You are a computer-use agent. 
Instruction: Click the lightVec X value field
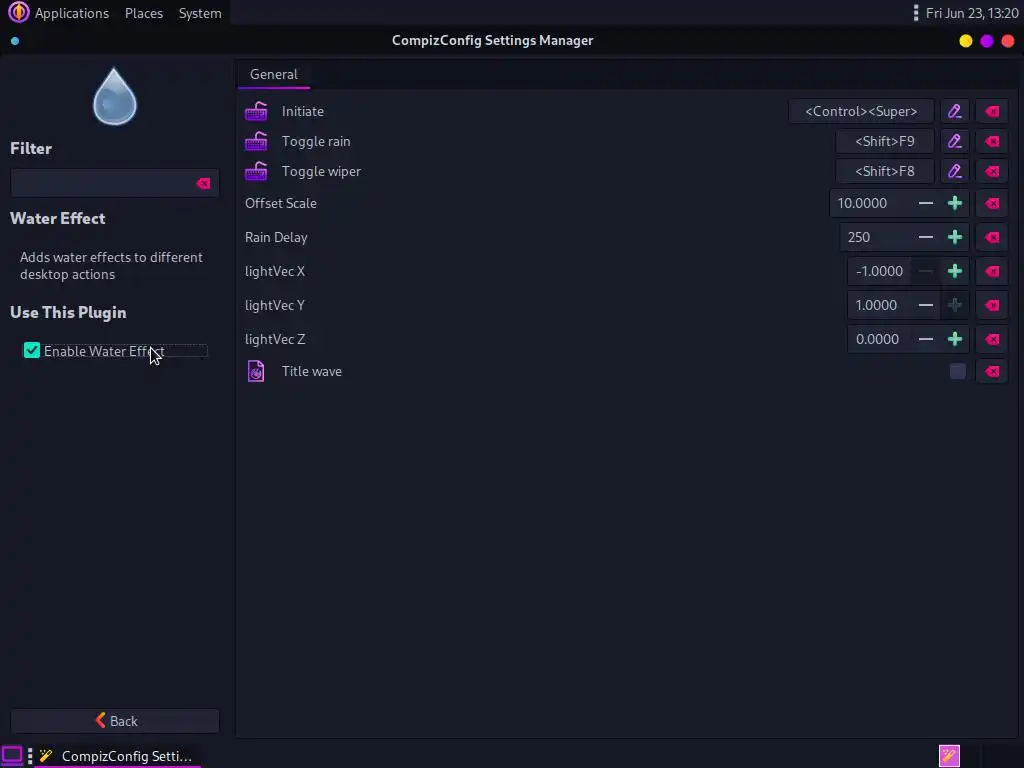[880, 271]
